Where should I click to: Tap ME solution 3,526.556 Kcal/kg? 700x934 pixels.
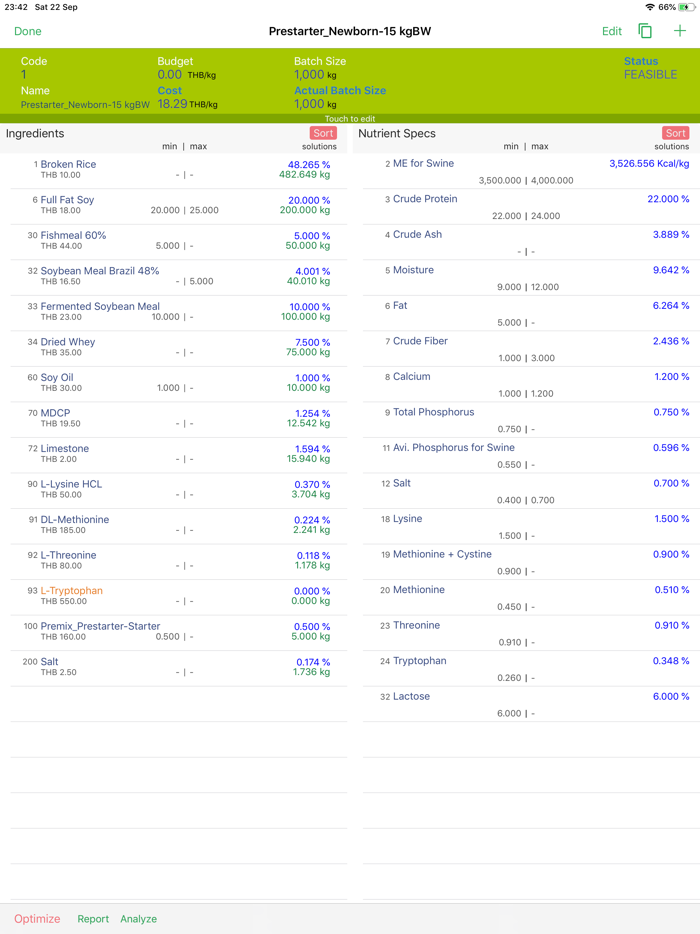(649, 163)
